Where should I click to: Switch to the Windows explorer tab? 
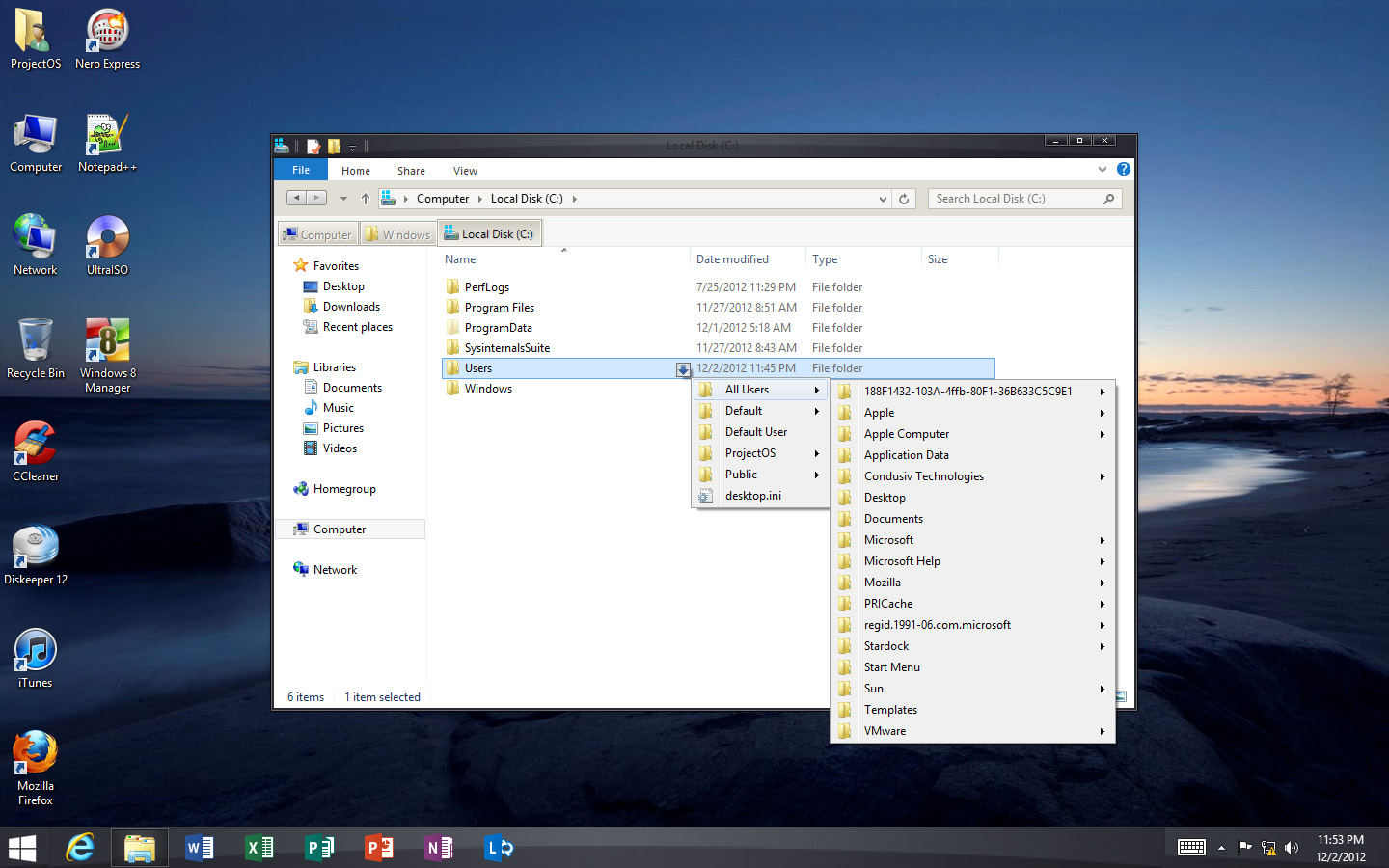pos(397,233)
